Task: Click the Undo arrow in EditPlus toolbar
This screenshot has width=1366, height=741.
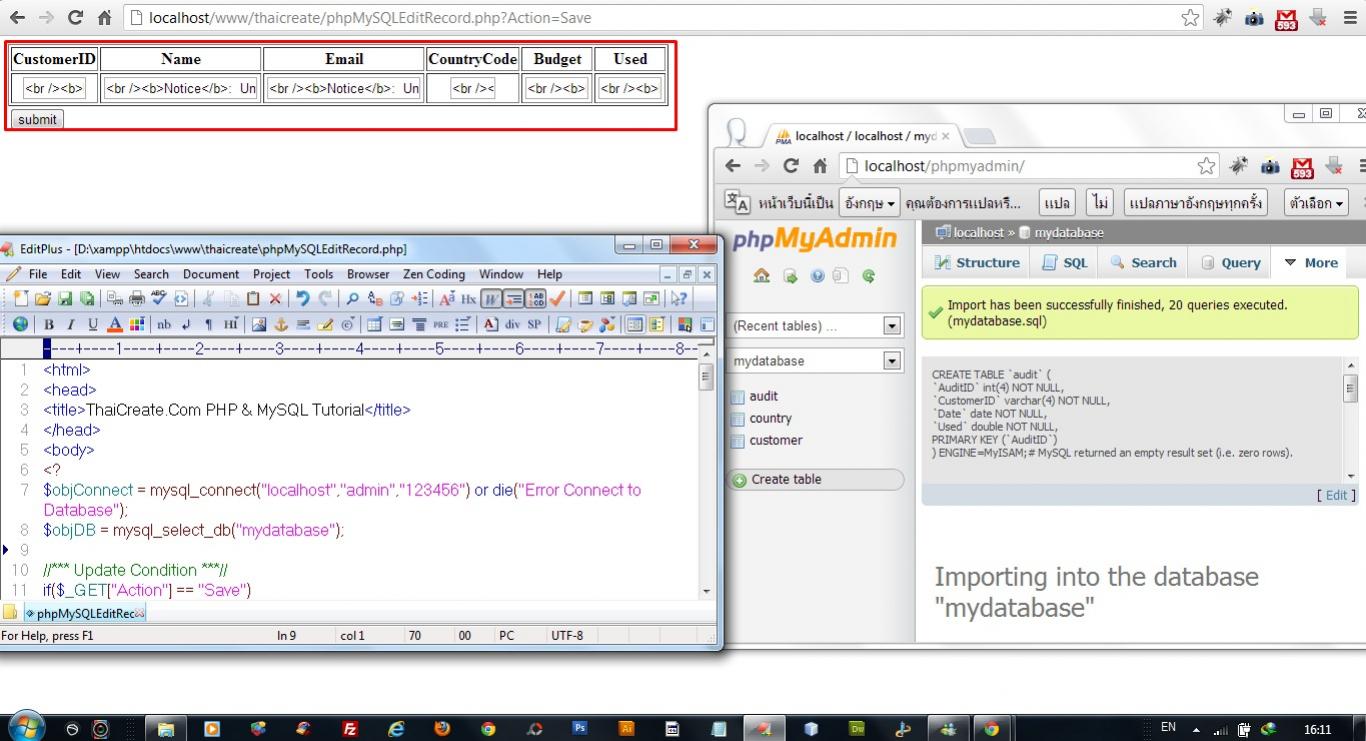Action: tap(302, 298)
